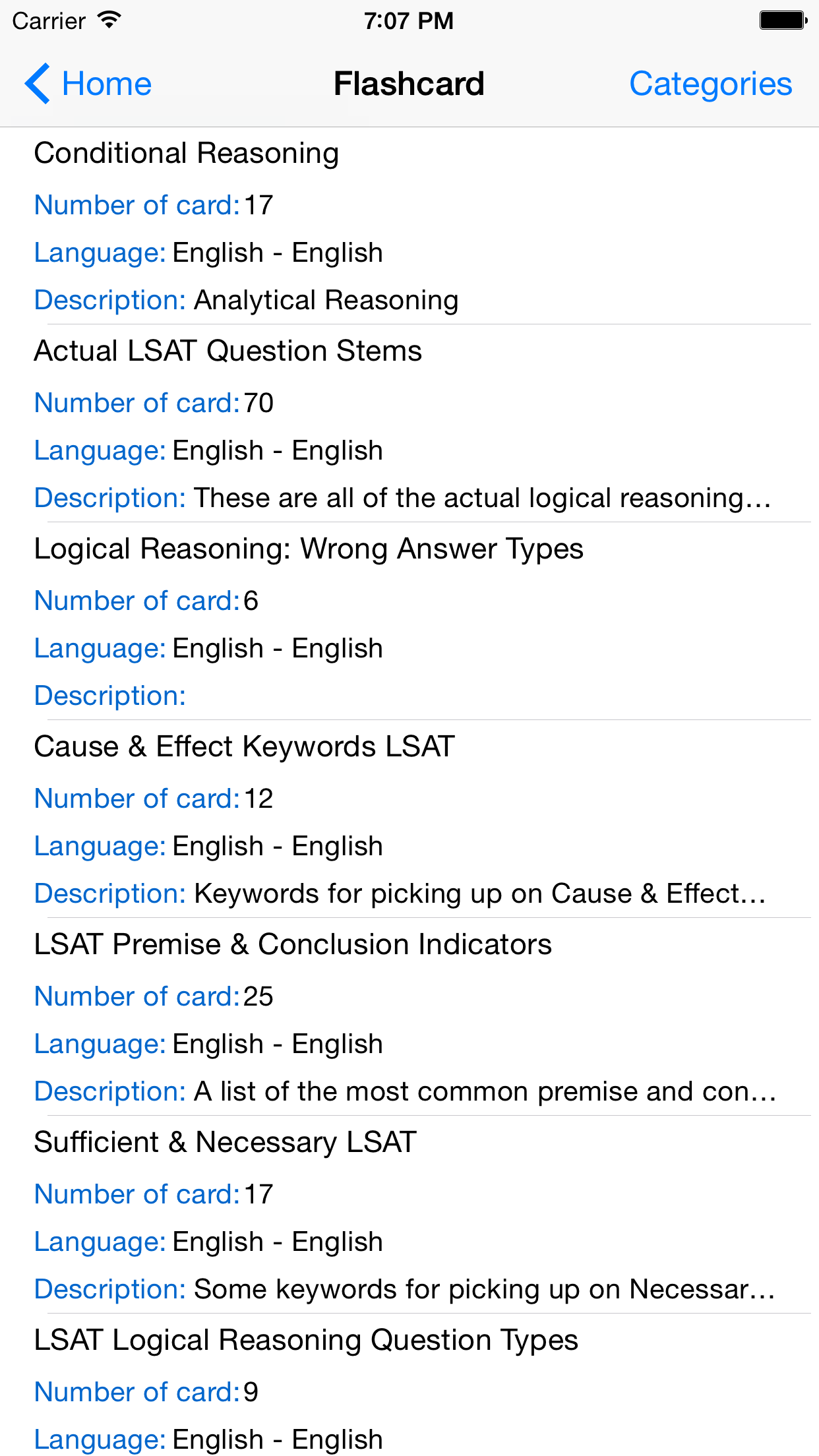
Task: Open the Categories list
Action: pyautogui.click(x=710, y=84)
